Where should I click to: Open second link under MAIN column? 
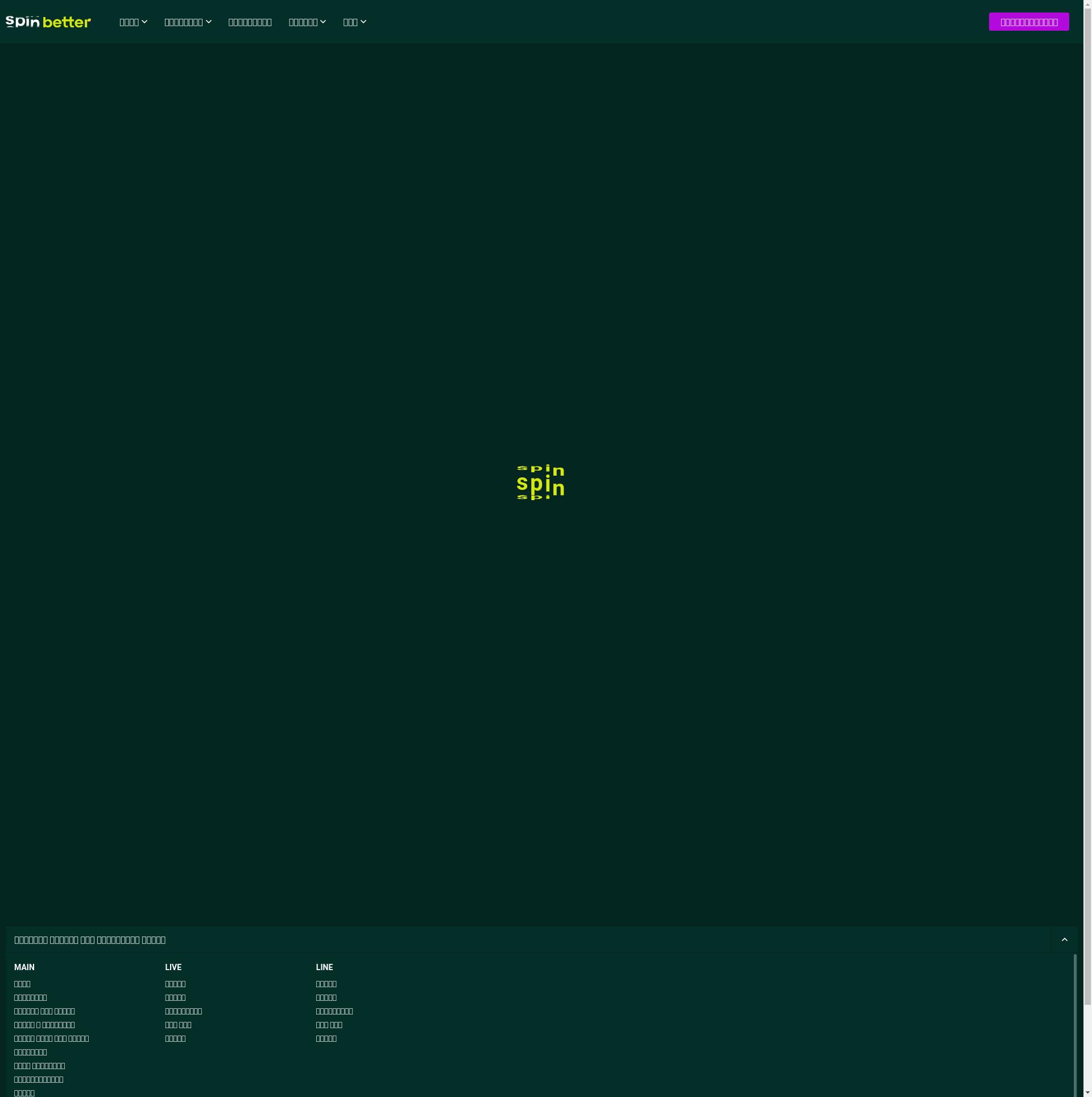click(x=31, y=997)
